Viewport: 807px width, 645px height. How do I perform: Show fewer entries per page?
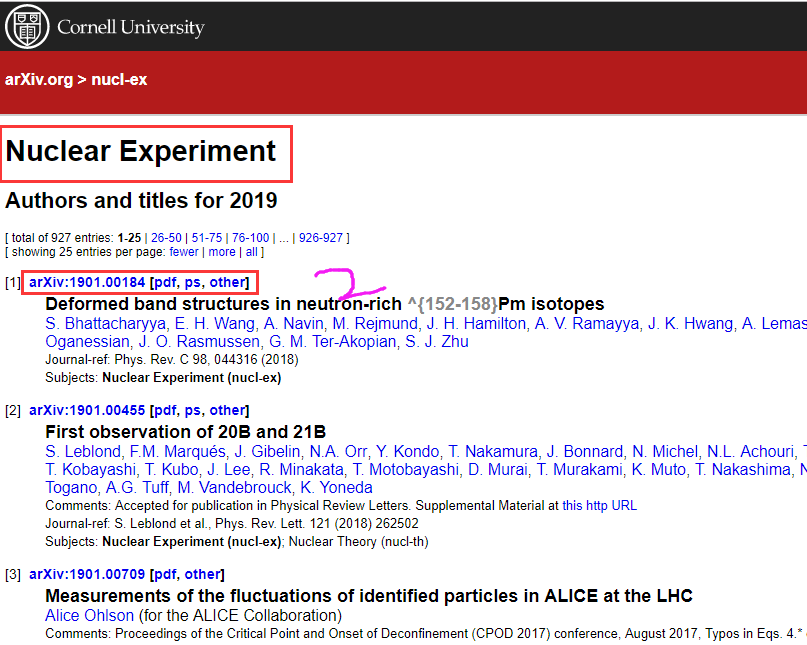click(x=184, y=251)
